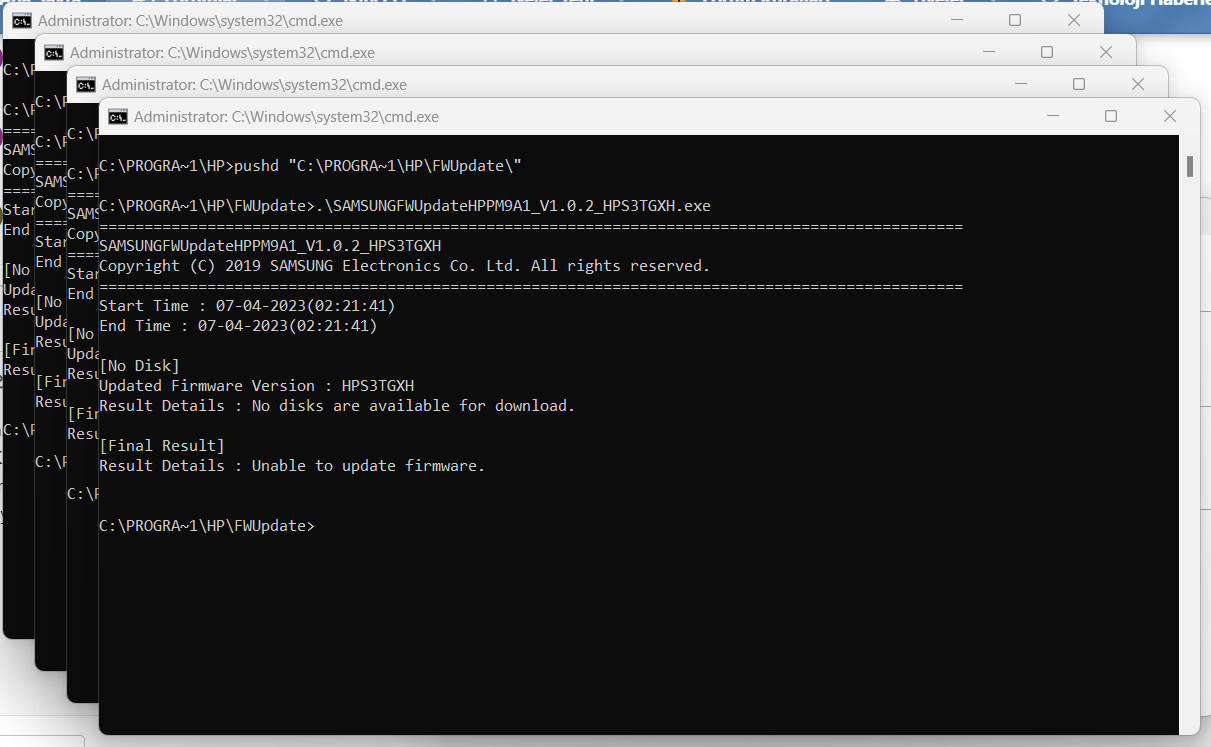Bring the rearmost cmd window forward via its title
1211x747 pixels.
tap(190, 20)
